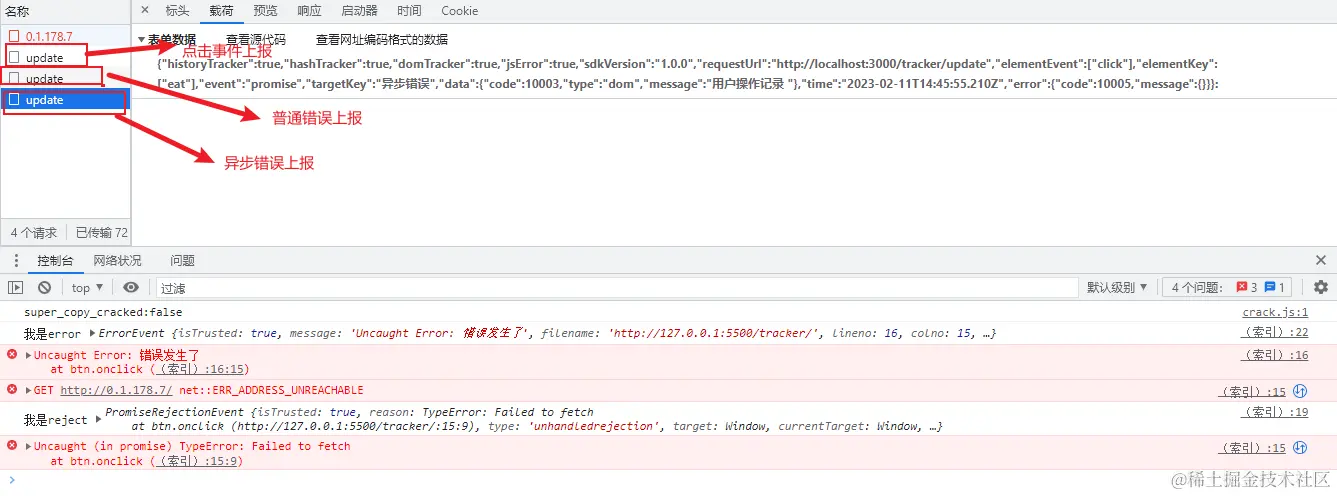Select the highlighted update request row
This screenshot has width=1337, height=496.
tap(65, 100)
